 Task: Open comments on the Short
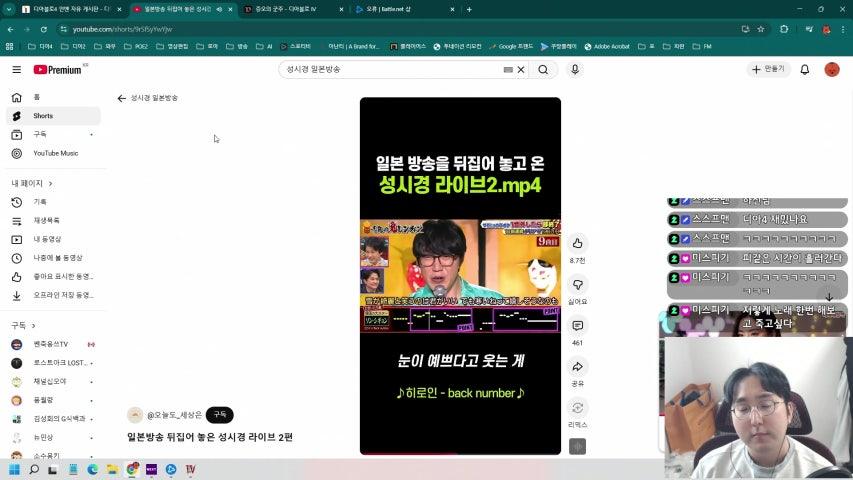point(577,326)
